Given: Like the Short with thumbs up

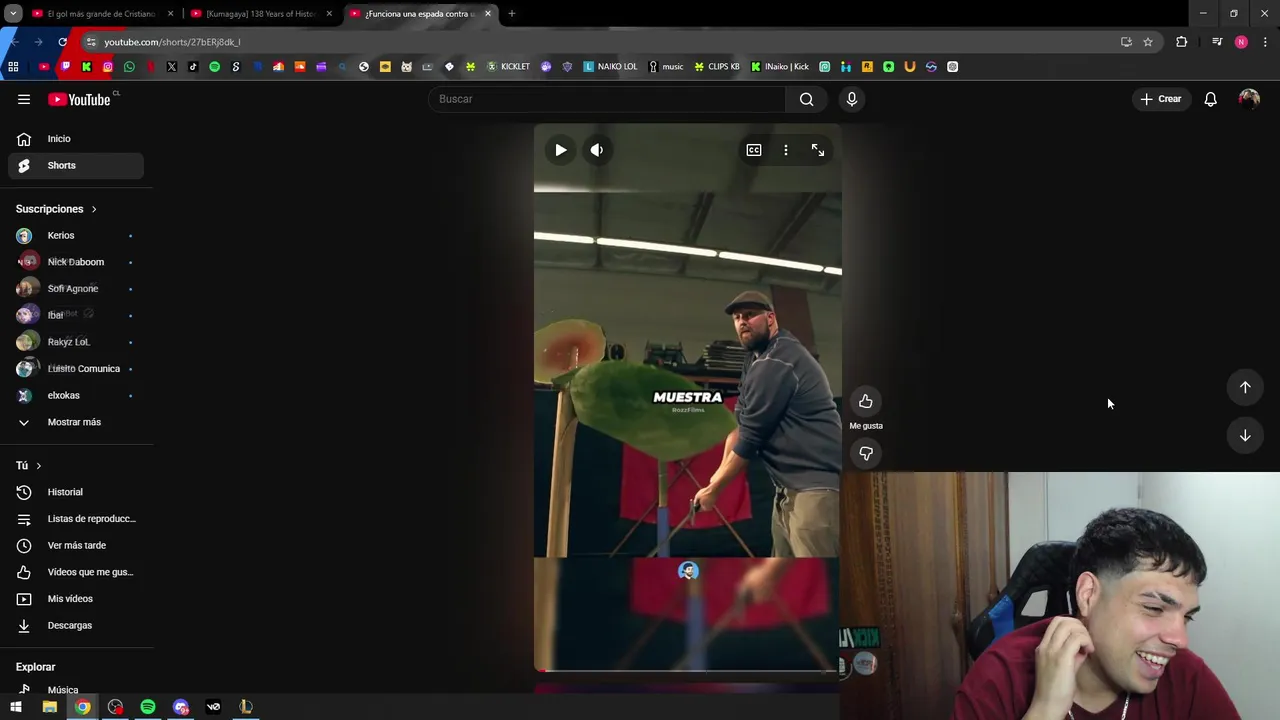Looking at the screenshot, I should (x=866, y=402).
